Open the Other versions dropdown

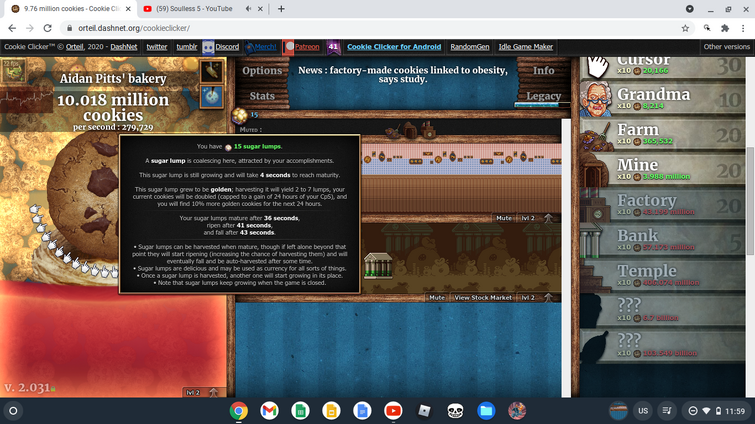click(x=727, y=47)
